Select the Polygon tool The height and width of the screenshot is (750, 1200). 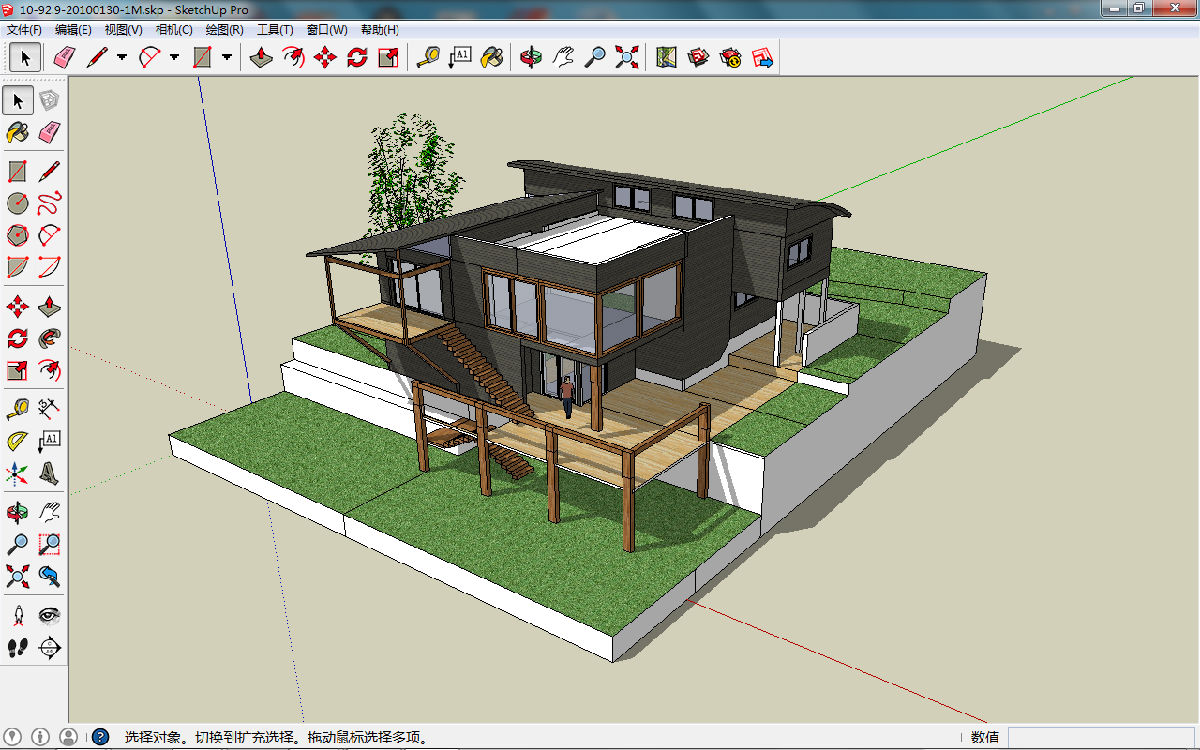coord(17,236)
